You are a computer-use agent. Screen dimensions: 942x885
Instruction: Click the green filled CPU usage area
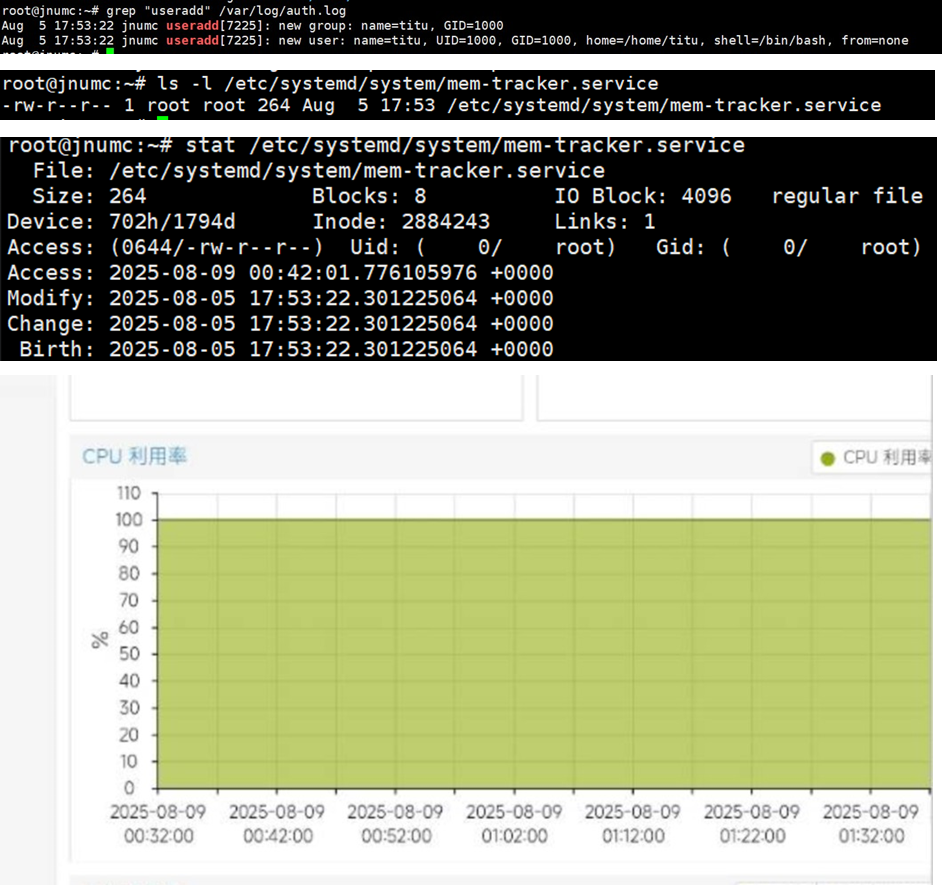tap(544, 654)
